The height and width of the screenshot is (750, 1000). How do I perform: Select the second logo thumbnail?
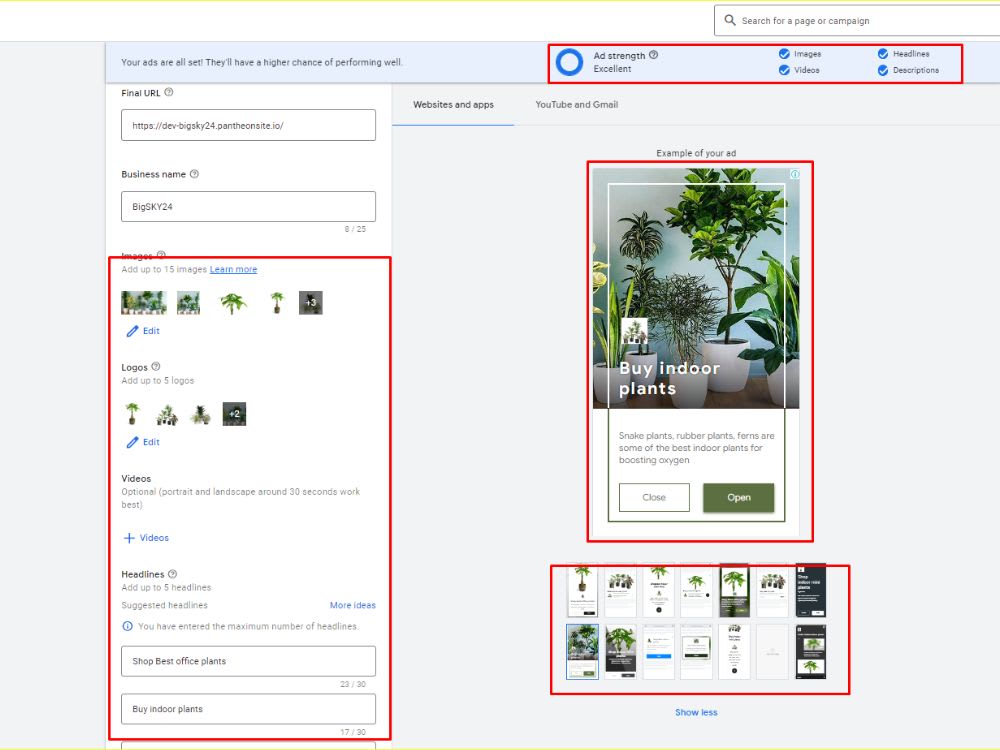pyautogui.click(x=167, y=415)
